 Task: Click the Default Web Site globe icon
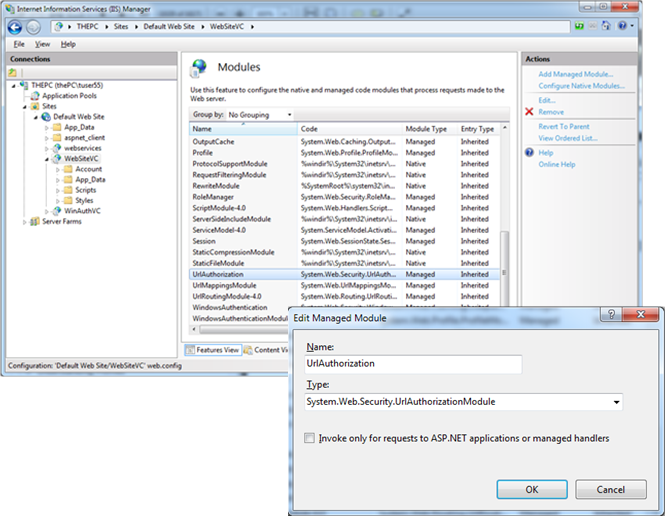coord(46,116)
